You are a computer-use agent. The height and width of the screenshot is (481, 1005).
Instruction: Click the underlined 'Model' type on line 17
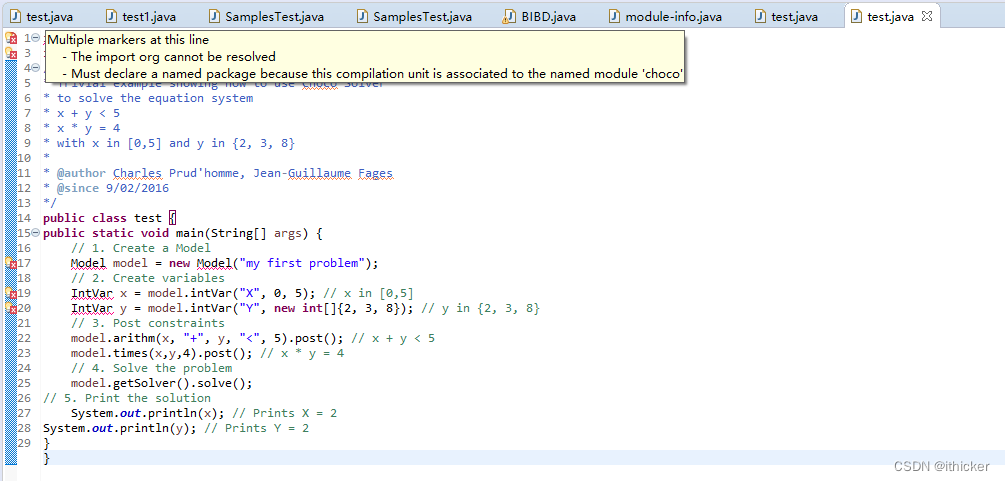pos(88,263)
